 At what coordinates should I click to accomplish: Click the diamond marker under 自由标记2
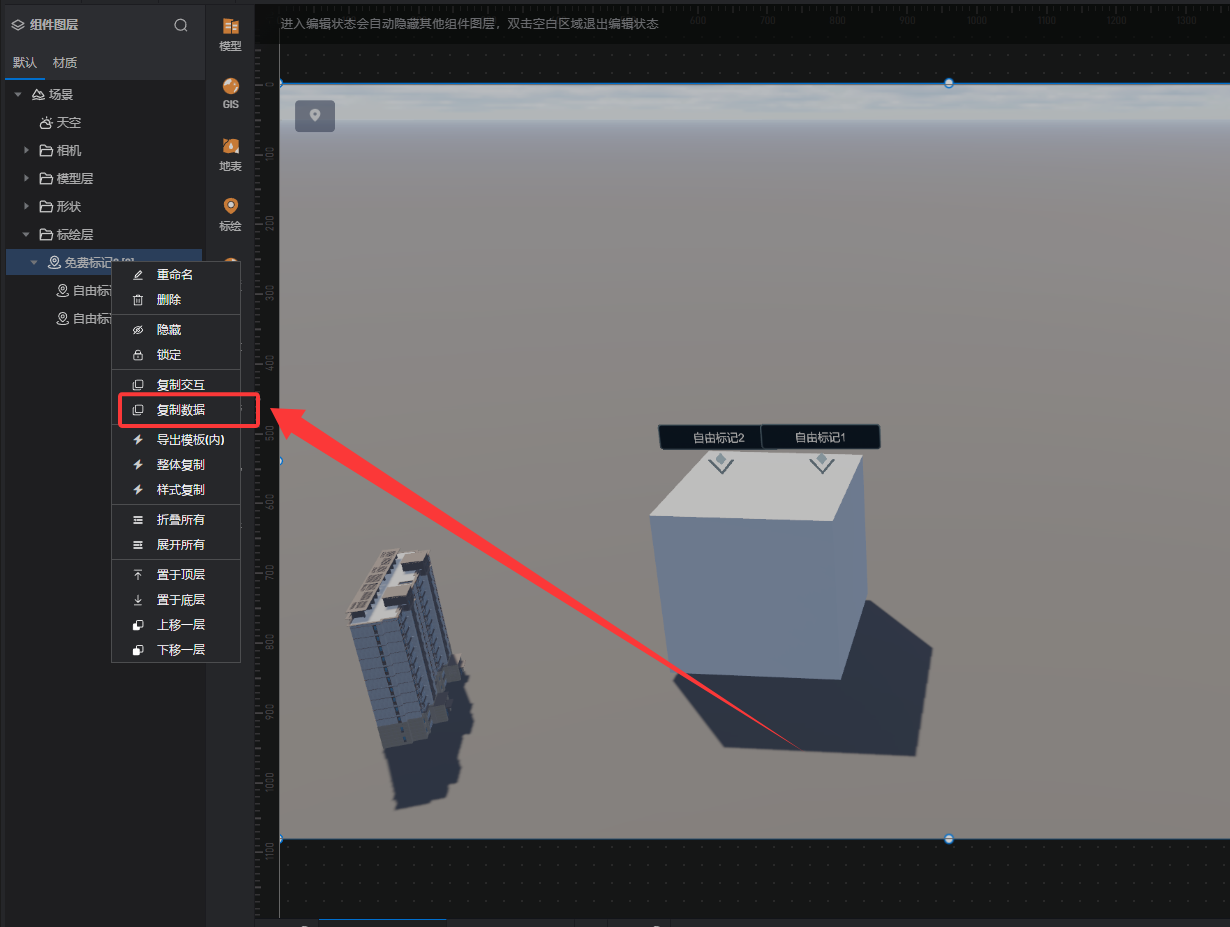pos(721,463)
